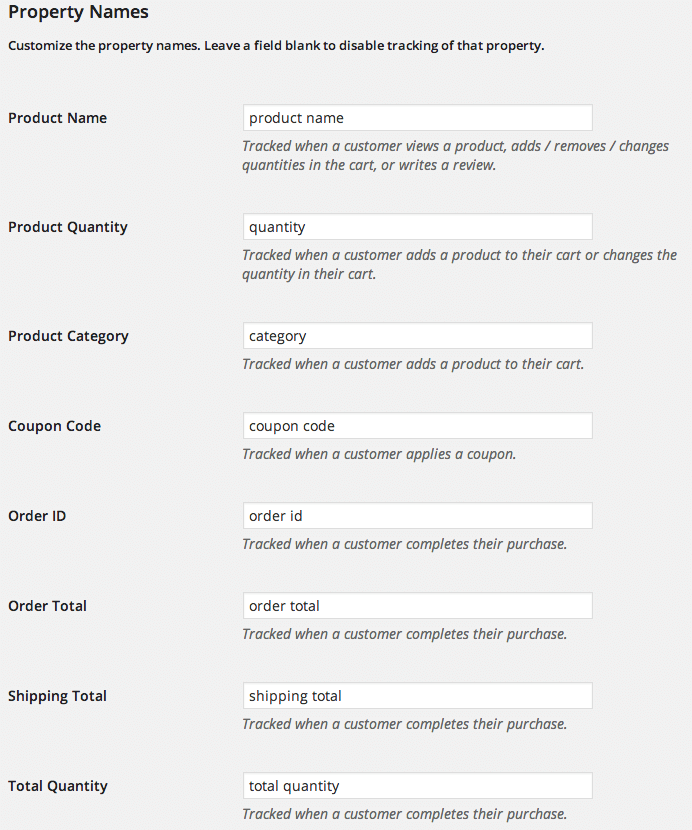The width and height of the screenshot is (692, 830).
Task: Click the "Shipping Total" row label
Action: tap(57, 696)
